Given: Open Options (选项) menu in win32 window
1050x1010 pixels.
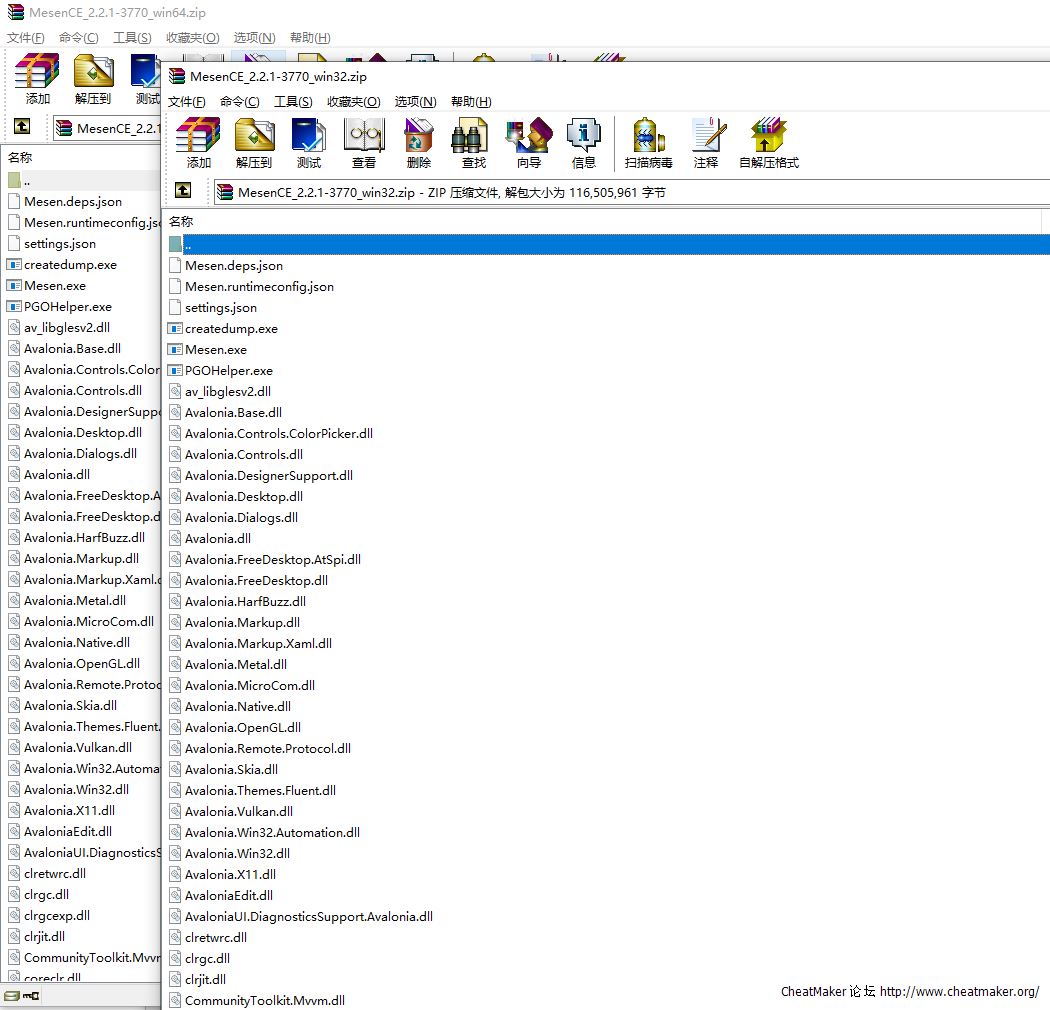Looking at the screenshot, I should (x=415, y=102).
